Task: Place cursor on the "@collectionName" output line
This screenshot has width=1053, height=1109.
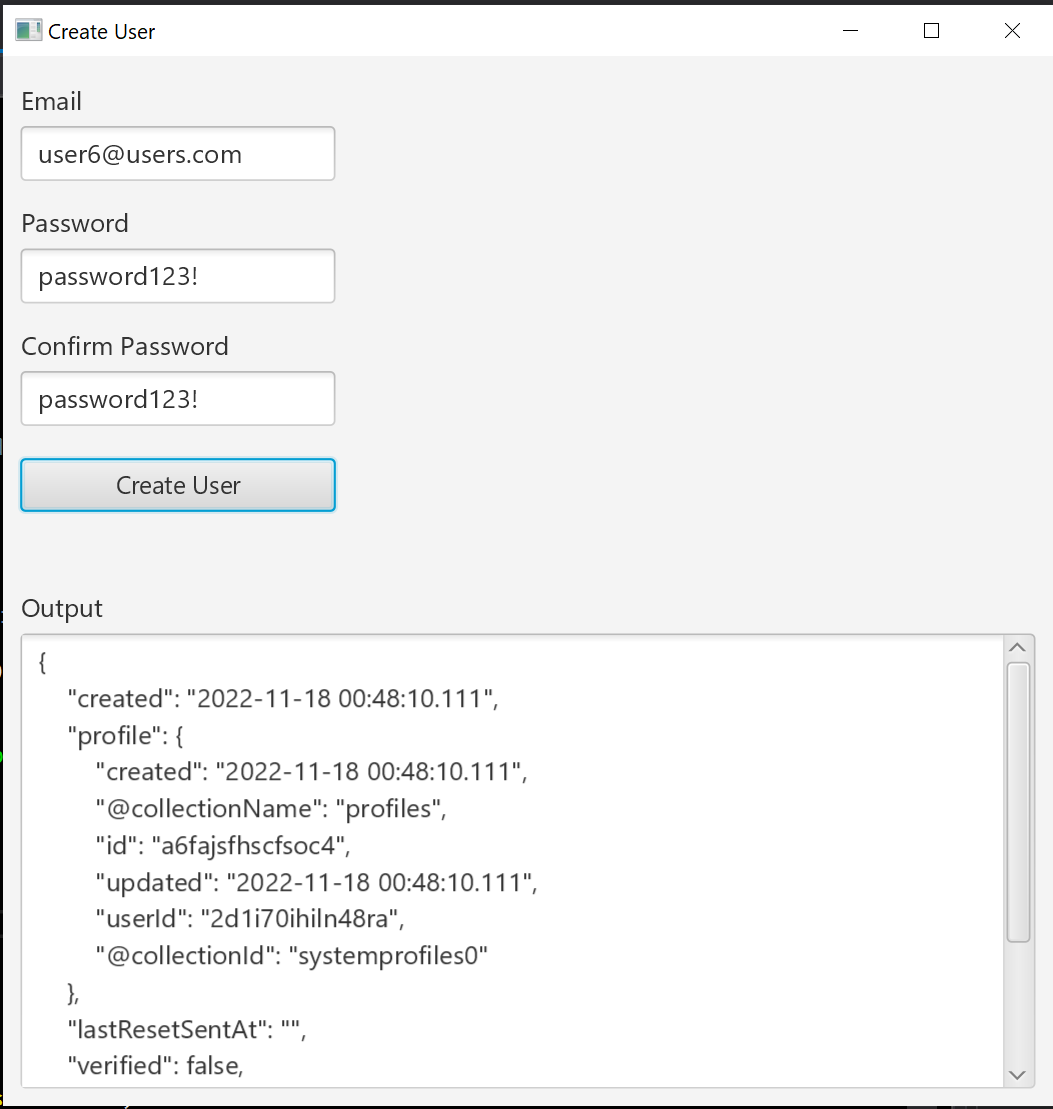Action: tap(270, 809)
